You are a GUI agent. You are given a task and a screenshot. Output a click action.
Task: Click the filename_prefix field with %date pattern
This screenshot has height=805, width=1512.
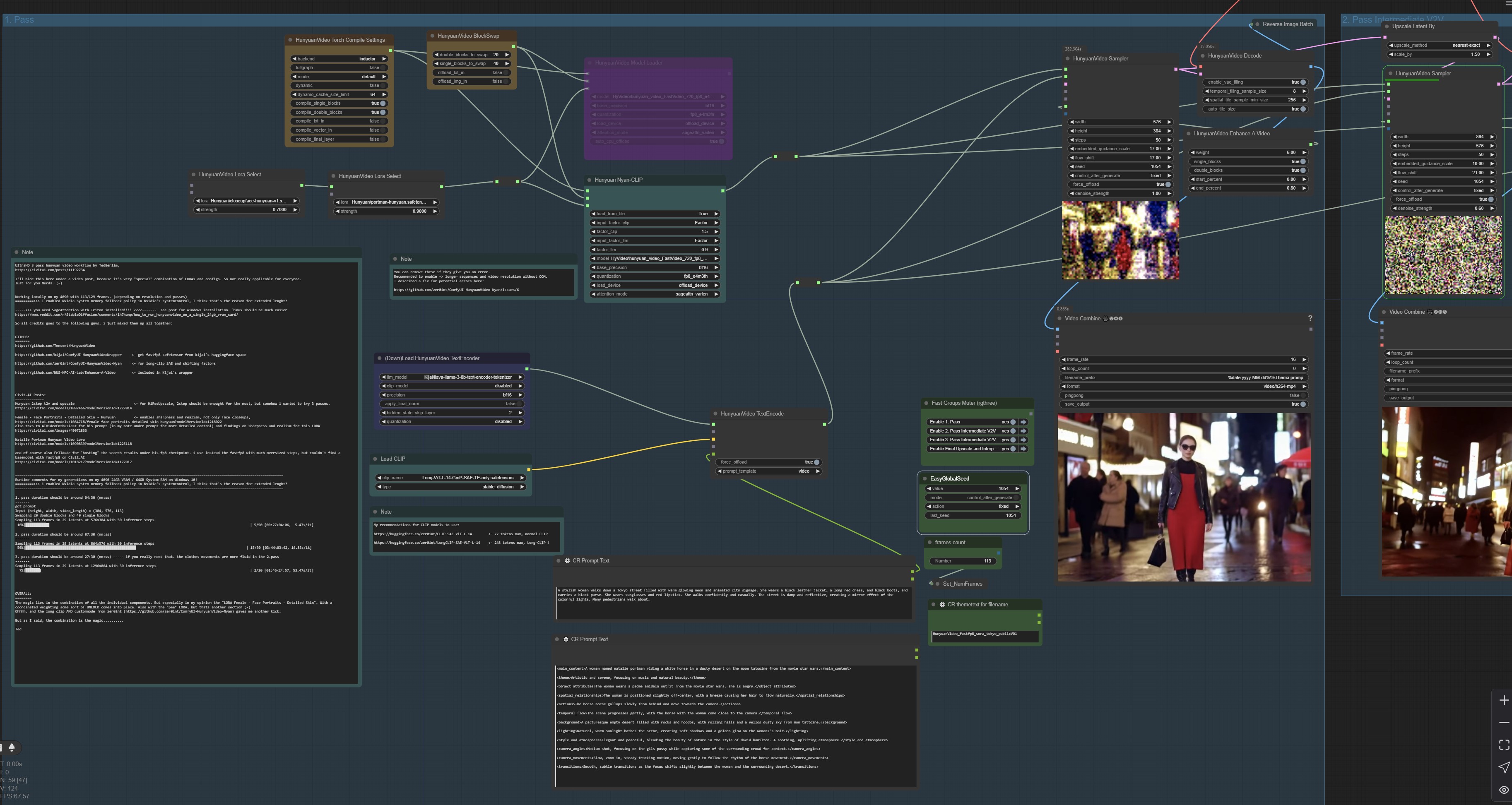pos(1185,377)
